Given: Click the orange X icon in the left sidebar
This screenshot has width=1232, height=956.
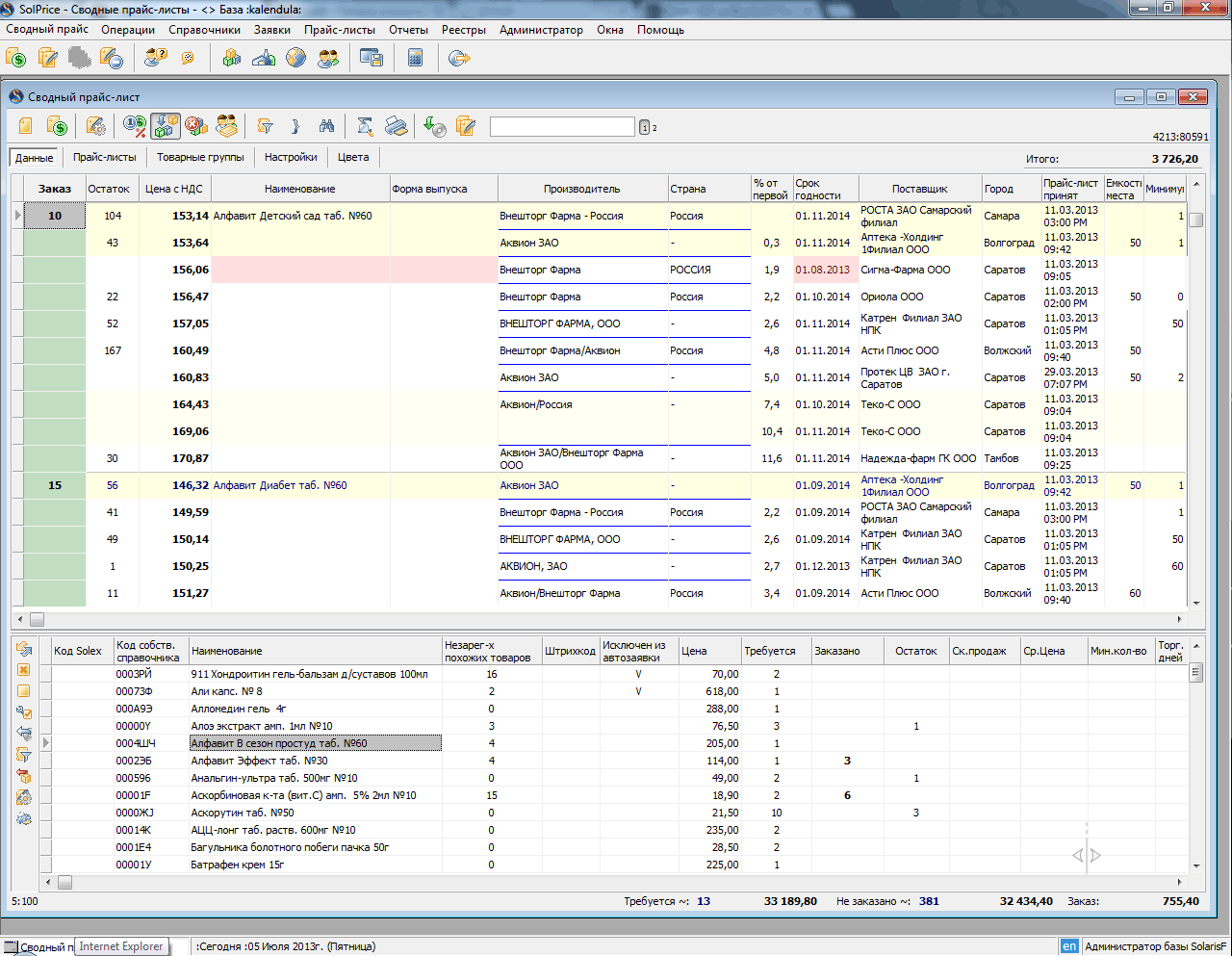Looking at the screenshot, I should coord(24,669).
